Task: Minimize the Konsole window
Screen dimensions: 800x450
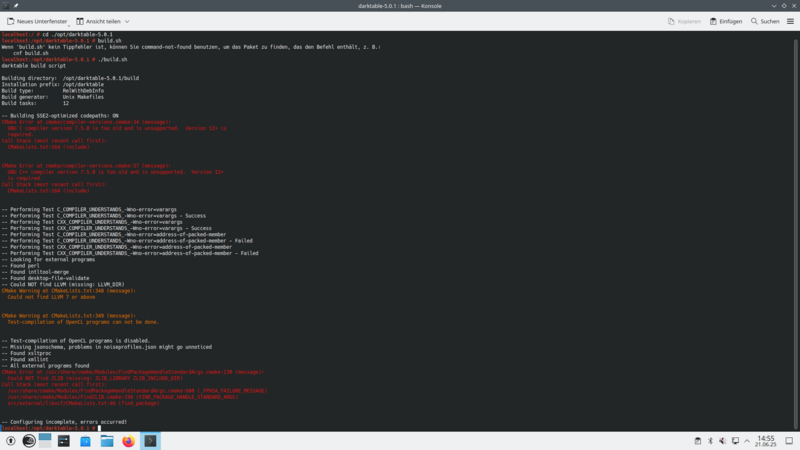Action: tap(774, 6)
